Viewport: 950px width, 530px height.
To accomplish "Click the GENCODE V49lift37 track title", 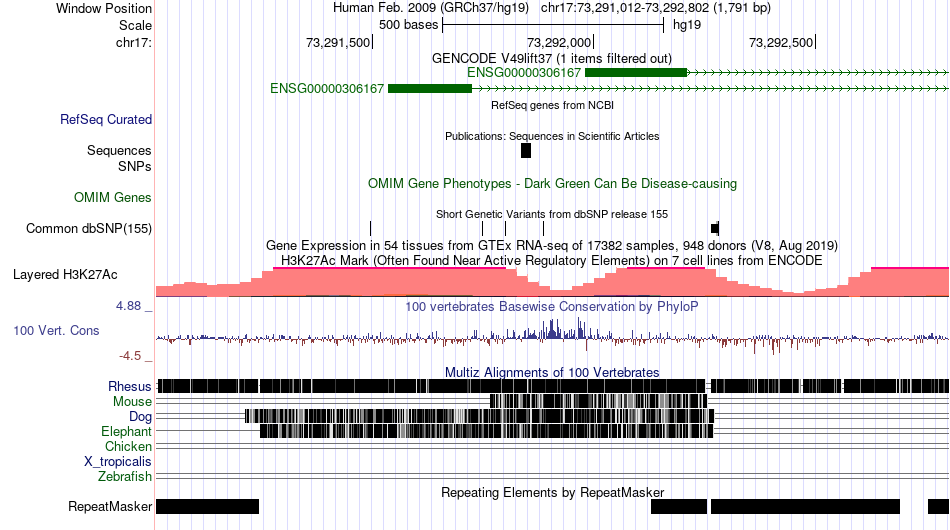I will pos(552,58).
